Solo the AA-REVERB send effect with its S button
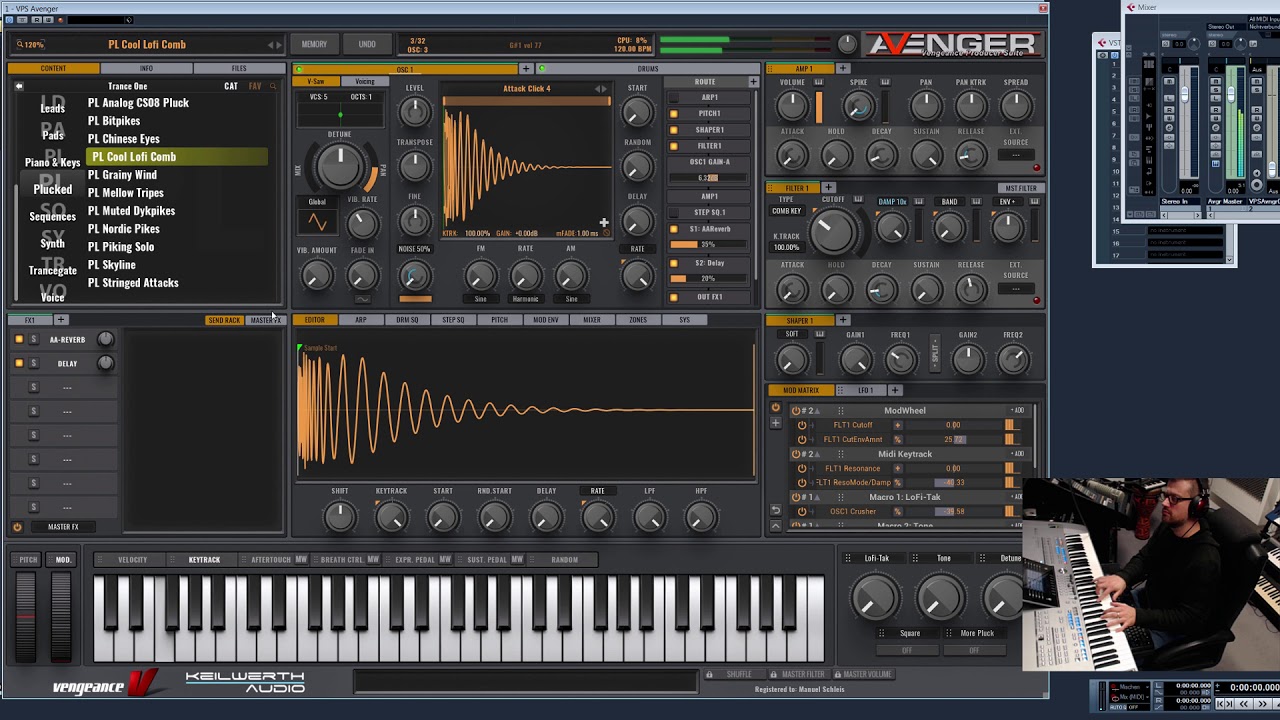Viewport: 1280px width, 720px height. click(33, 340)
